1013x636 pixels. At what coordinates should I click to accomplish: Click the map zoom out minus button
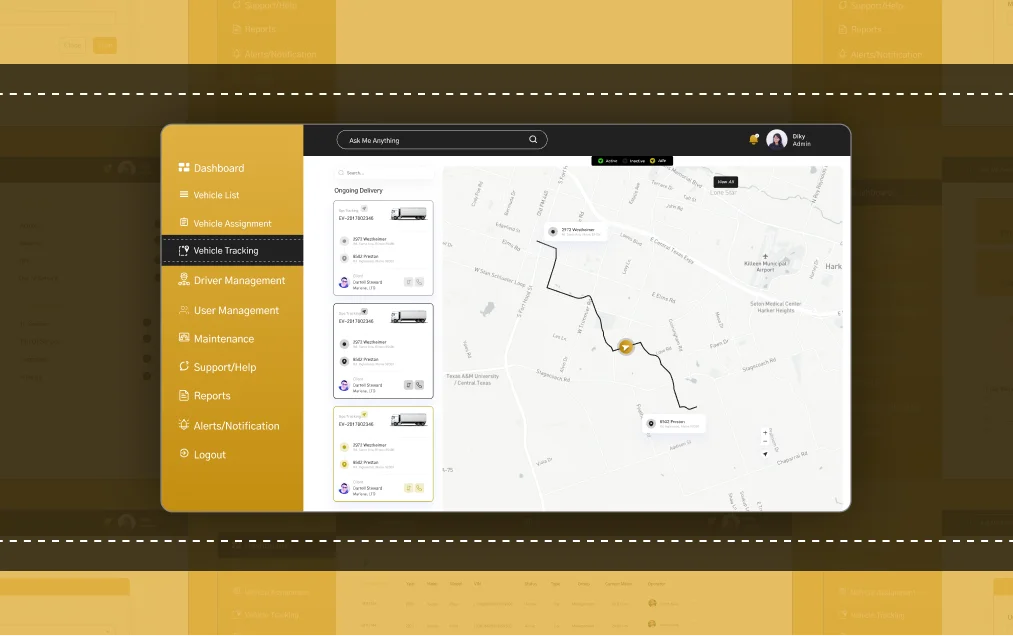pos(765,442)
